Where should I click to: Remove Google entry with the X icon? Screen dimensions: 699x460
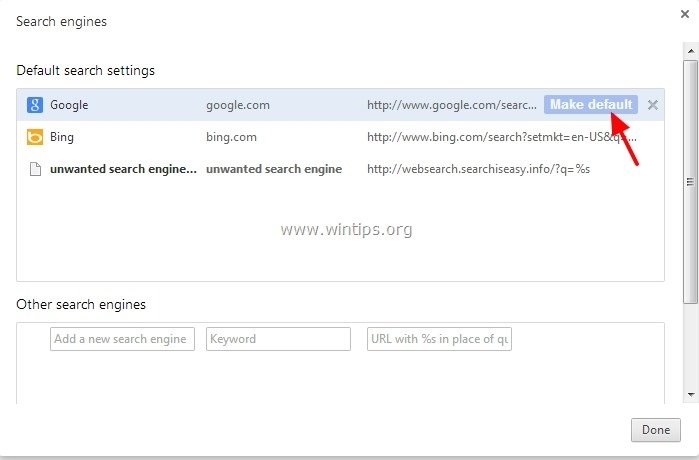coord(653,105)
